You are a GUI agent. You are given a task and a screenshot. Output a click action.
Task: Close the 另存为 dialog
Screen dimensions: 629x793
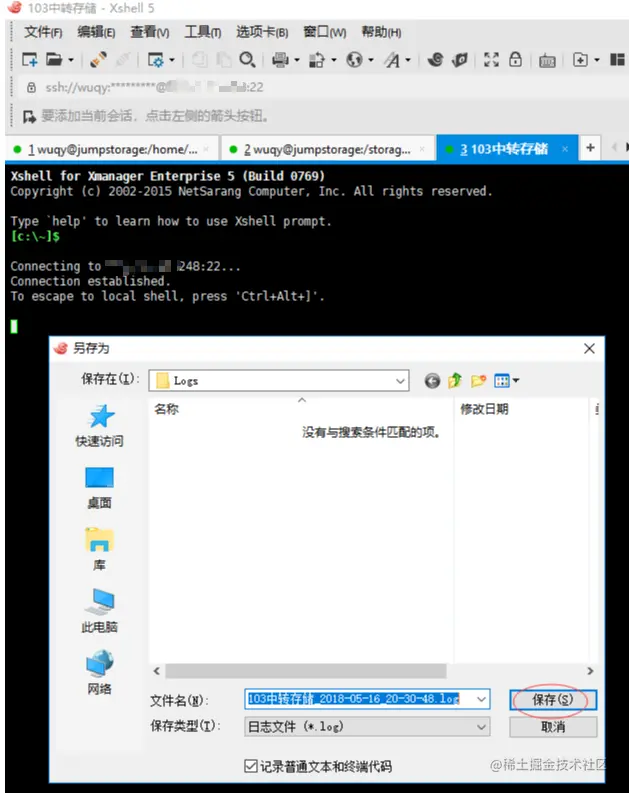[x=589, y=348]
